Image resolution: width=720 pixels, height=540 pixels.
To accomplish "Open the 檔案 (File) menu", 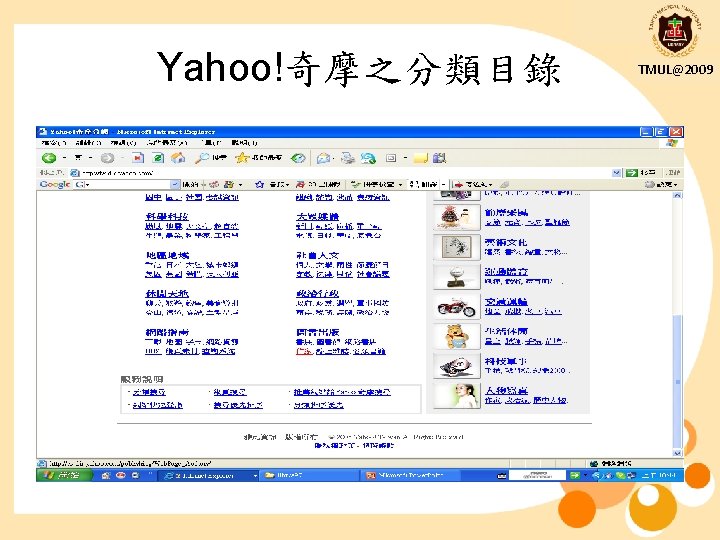I will (x=53, y=143).
